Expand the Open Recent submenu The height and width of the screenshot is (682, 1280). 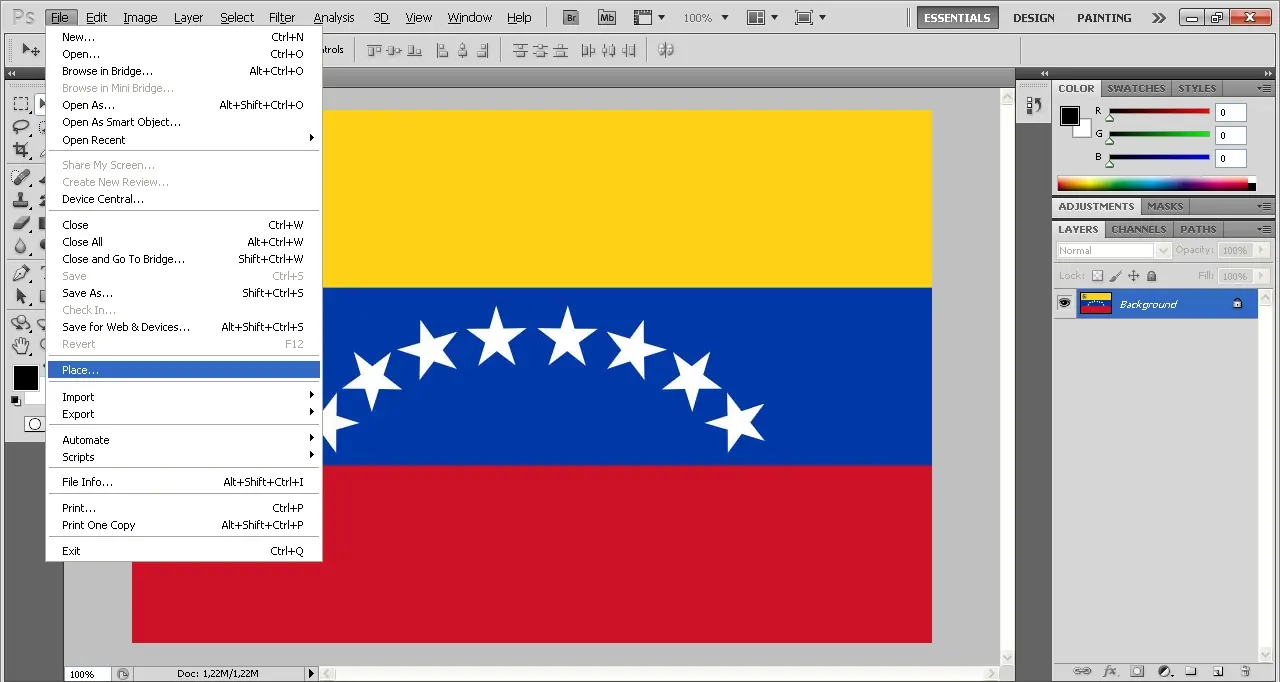point(184,140)
